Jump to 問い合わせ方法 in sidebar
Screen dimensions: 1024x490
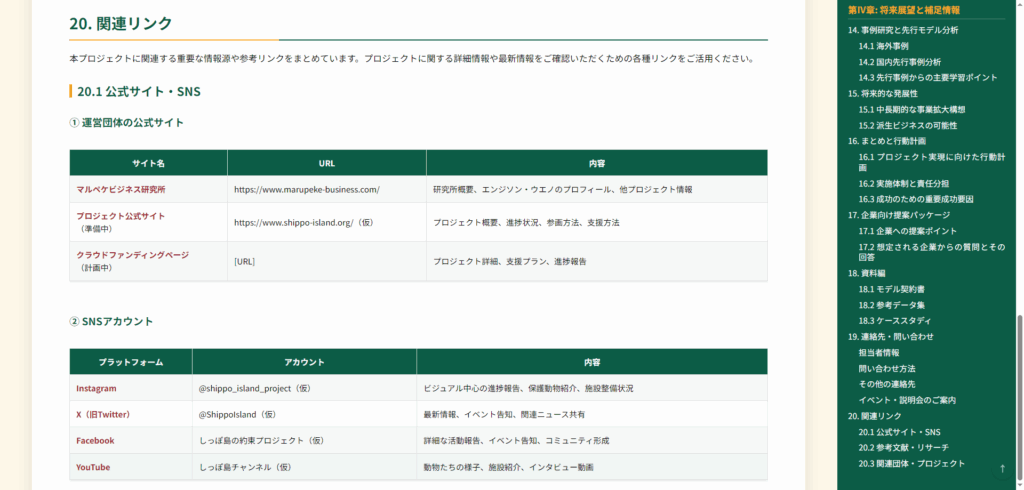[887, 368]
